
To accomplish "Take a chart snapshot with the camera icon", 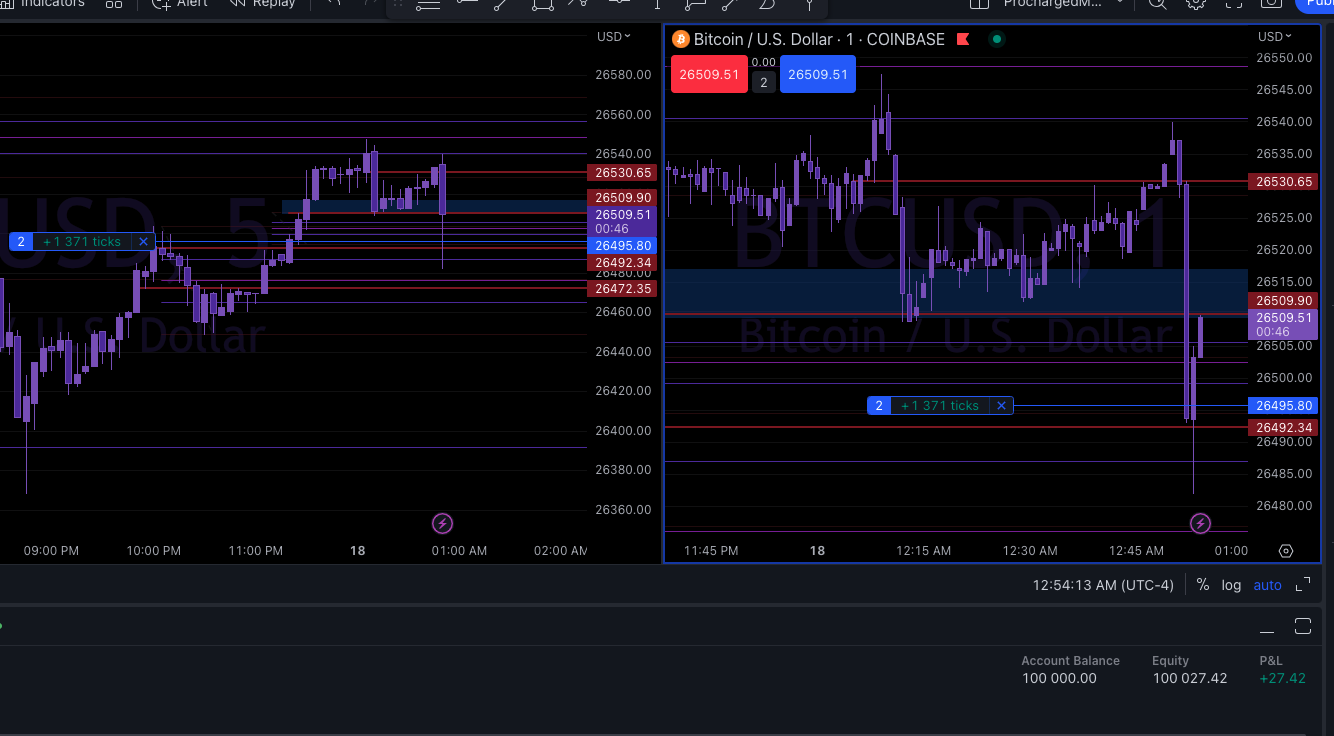I will (x=1270, y=5).
